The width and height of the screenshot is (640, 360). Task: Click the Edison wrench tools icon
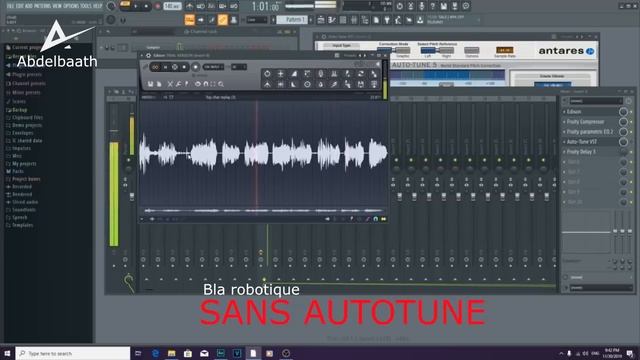click(x=178, y=84)
